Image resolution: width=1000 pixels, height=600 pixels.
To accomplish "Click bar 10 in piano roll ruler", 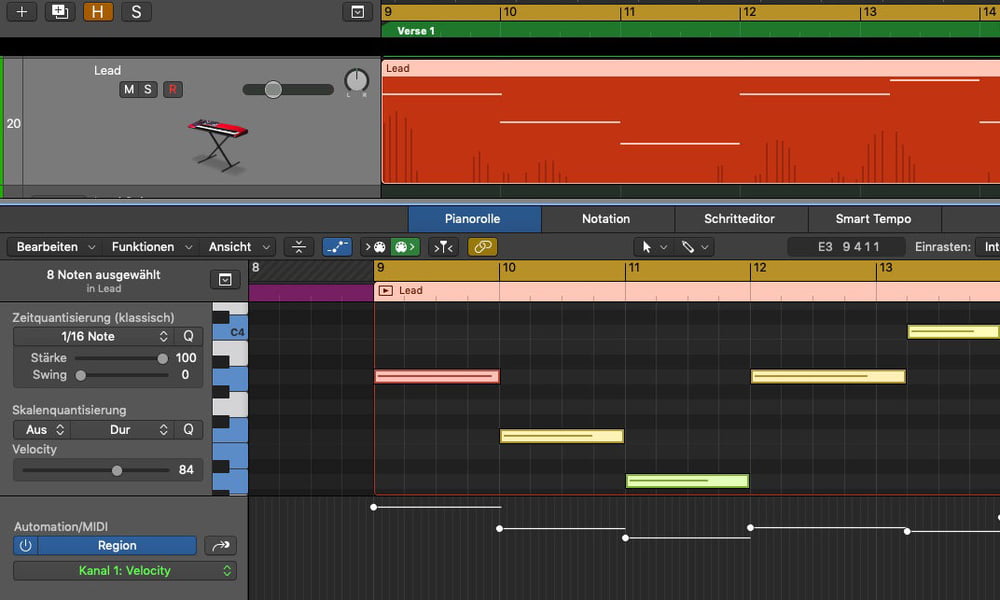I will 509,268.
